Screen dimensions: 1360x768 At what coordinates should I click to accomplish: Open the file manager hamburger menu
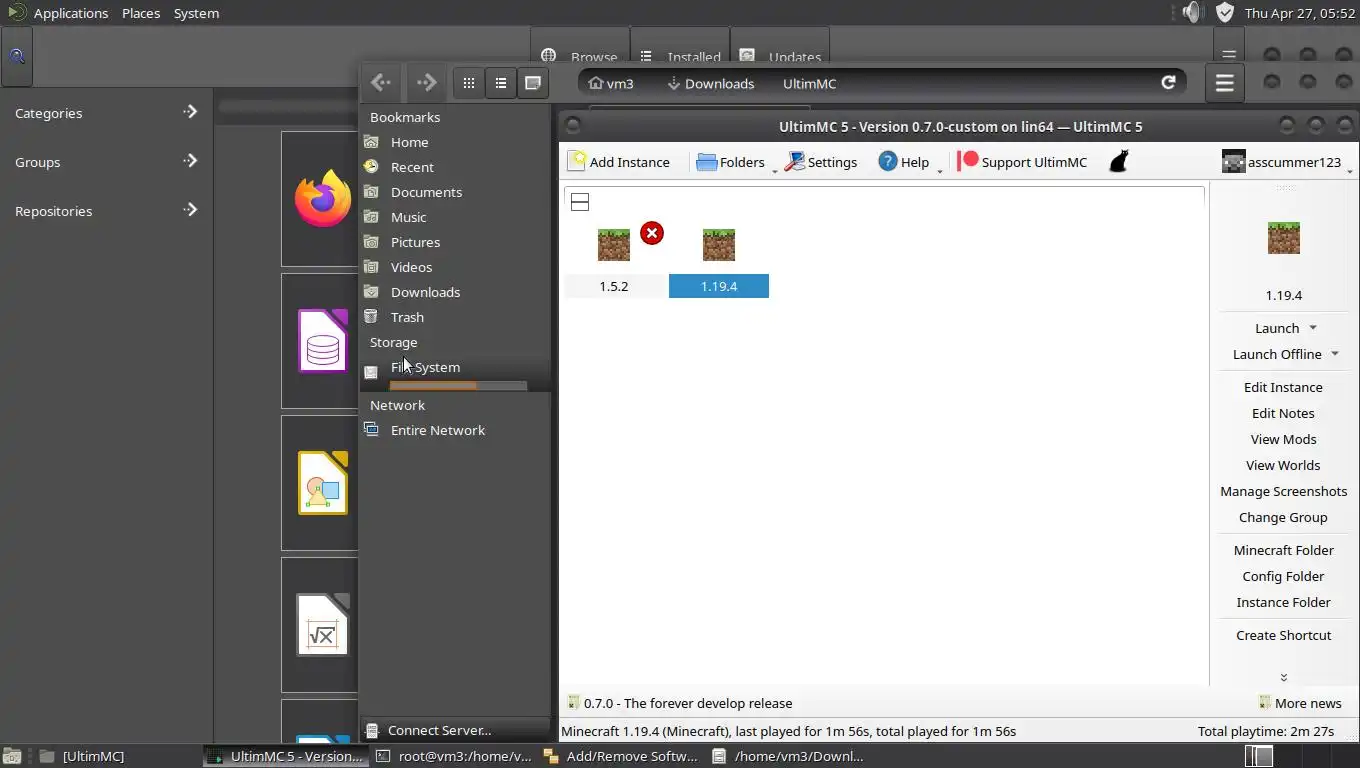tap(1224, 83)
